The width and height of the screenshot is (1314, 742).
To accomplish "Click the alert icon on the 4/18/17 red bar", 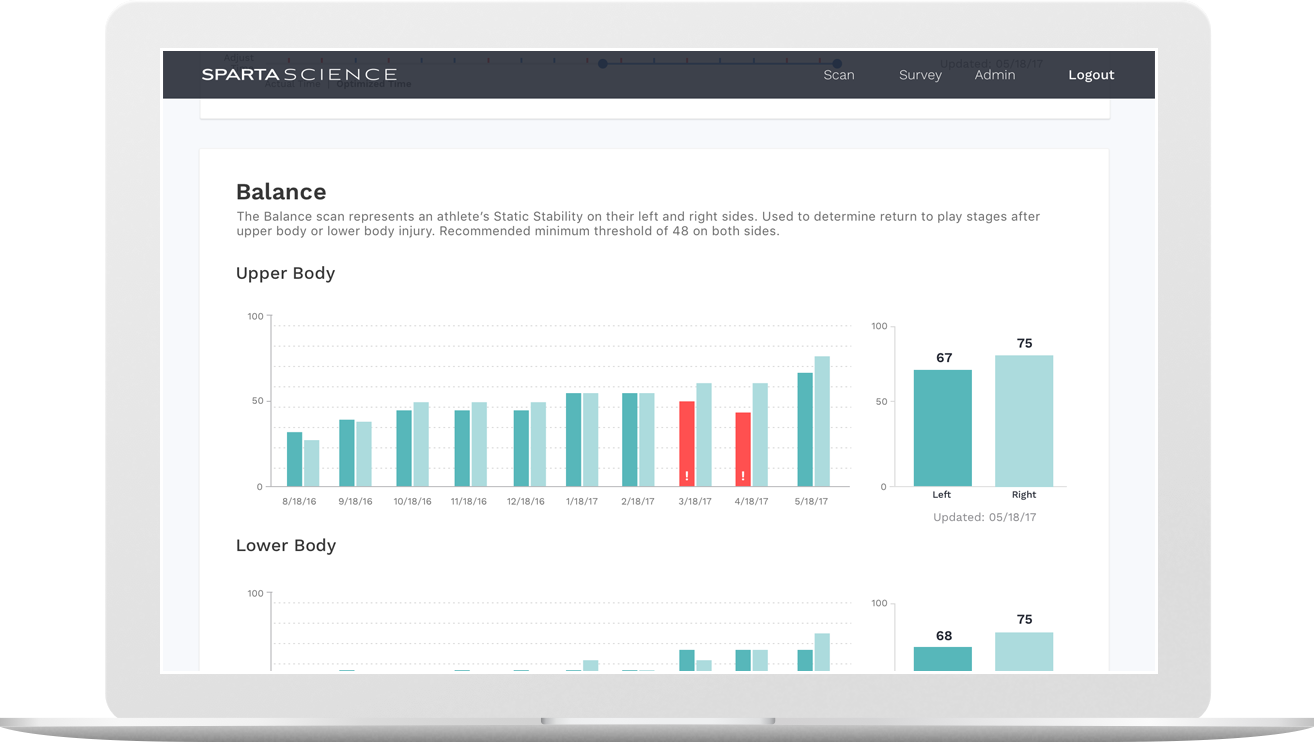I will [745, 475].
